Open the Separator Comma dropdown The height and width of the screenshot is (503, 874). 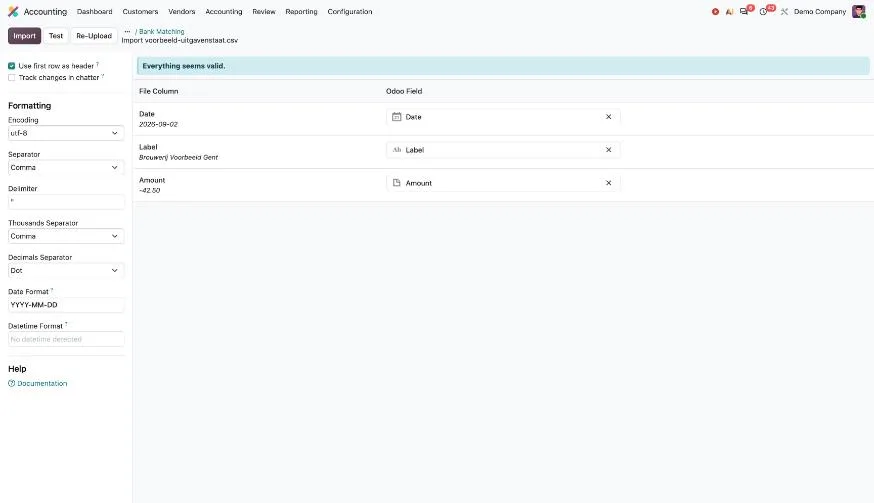coord(66,167)
